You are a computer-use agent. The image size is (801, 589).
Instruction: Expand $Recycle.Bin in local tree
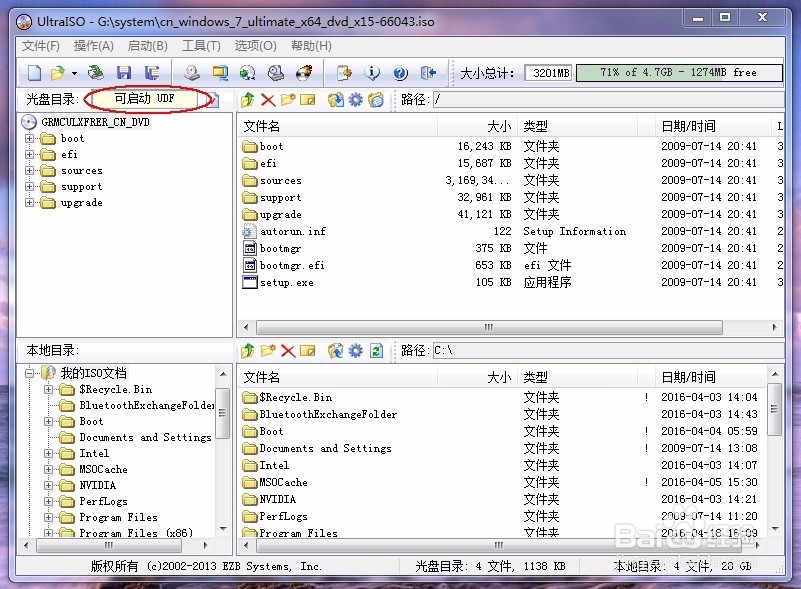pos(49,389)
